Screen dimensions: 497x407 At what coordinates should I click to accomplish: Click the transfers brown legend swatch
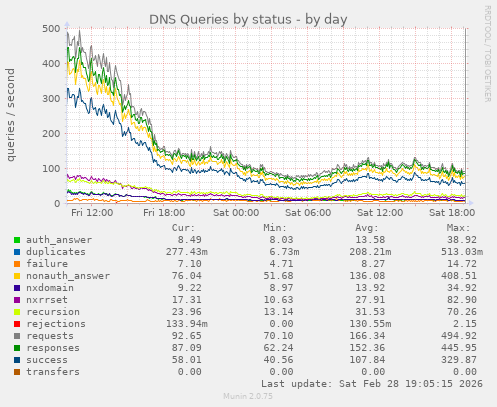[x=17, y=372]
